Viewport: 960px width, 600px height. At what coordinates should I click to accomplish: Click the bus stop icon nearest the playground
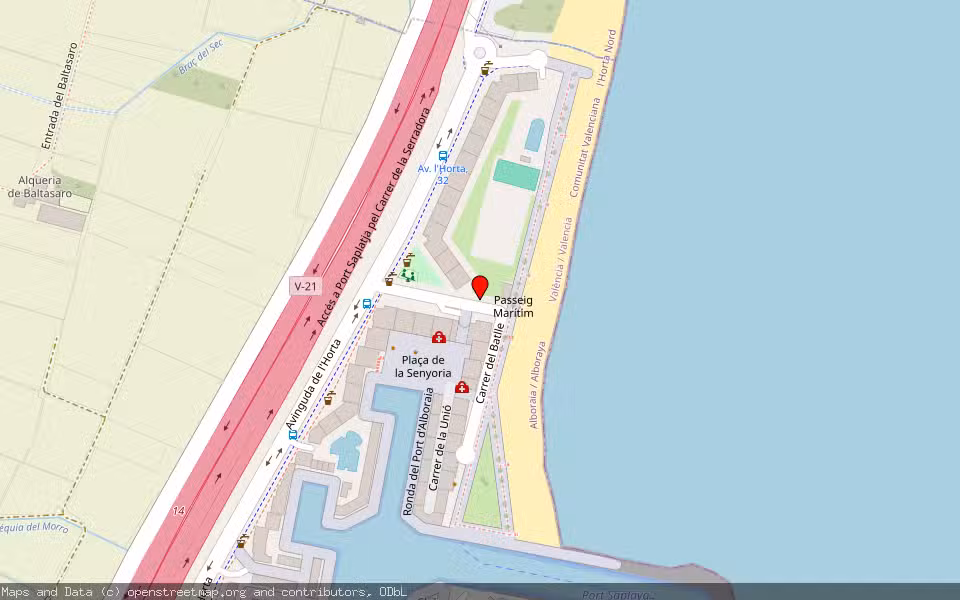(x=367, y=304)
